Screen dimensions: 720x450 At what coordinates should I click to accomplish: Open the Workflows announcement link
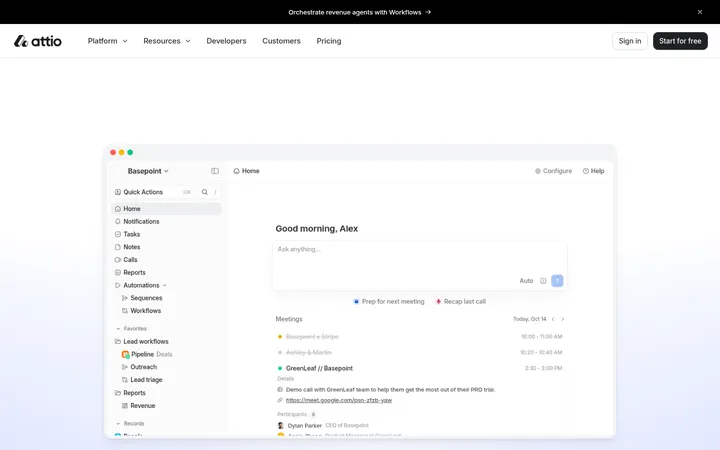[360, 12]
